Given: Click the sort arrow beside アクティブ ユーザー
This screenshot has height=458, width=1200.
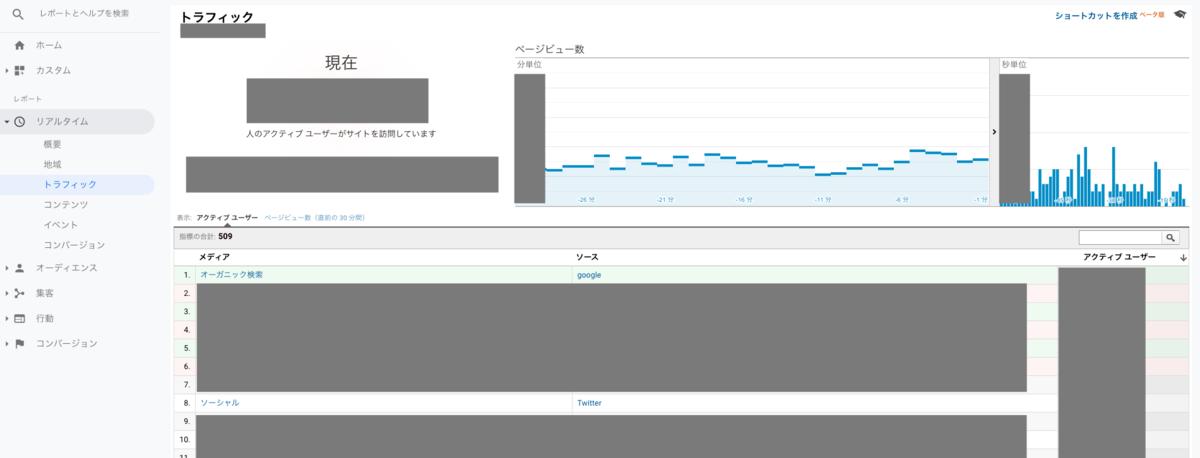Looking at the screenshot, I should click(x=1184, y=258).
